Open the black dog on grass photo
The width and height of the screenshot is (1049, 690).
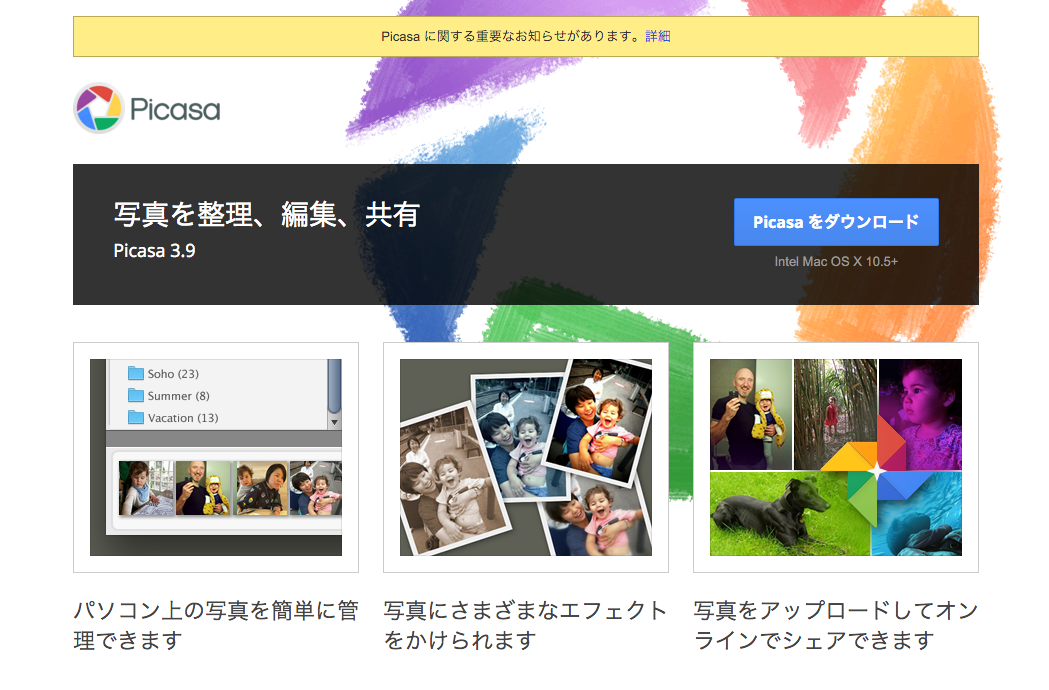[789, 514]
